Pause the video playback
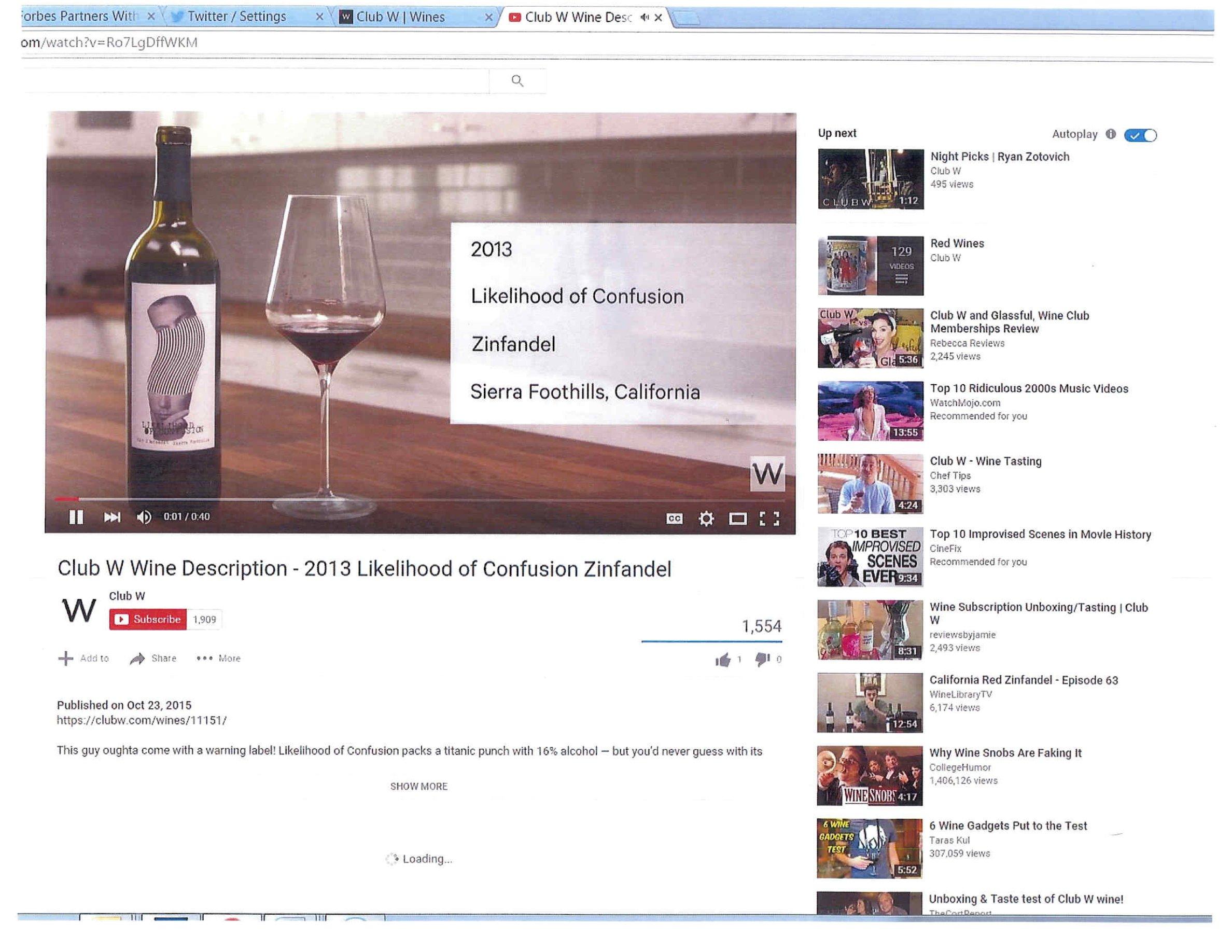Image resolution: width=1232 pixels, height=952 pixels. (76, 517)
